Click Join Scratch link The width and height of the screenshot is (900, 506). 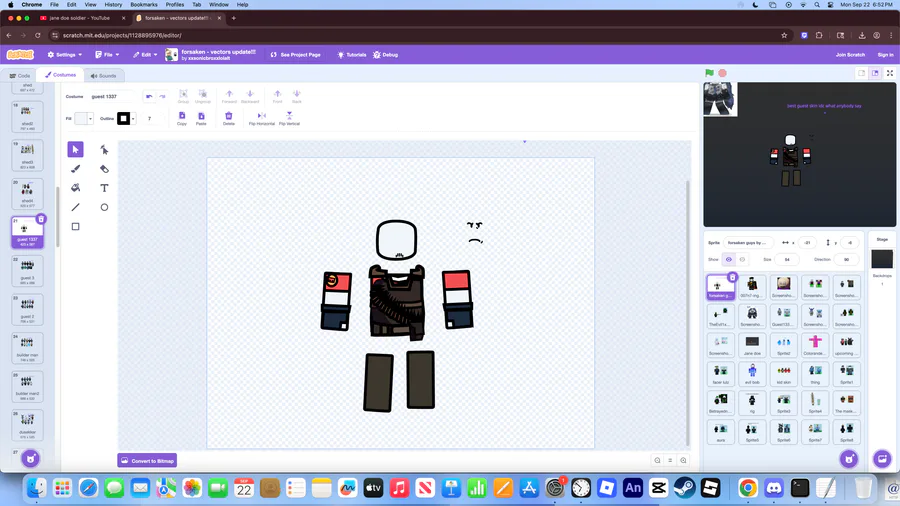pyautogui.click(x=850, y=55)
